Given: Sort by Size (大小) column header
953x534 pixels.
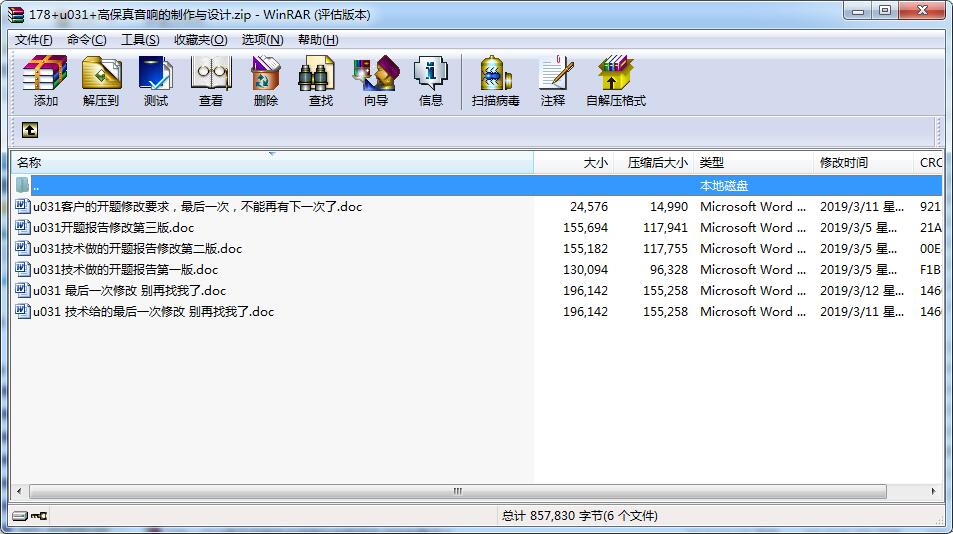Looking at the screenshot, I should pos(574,163).
